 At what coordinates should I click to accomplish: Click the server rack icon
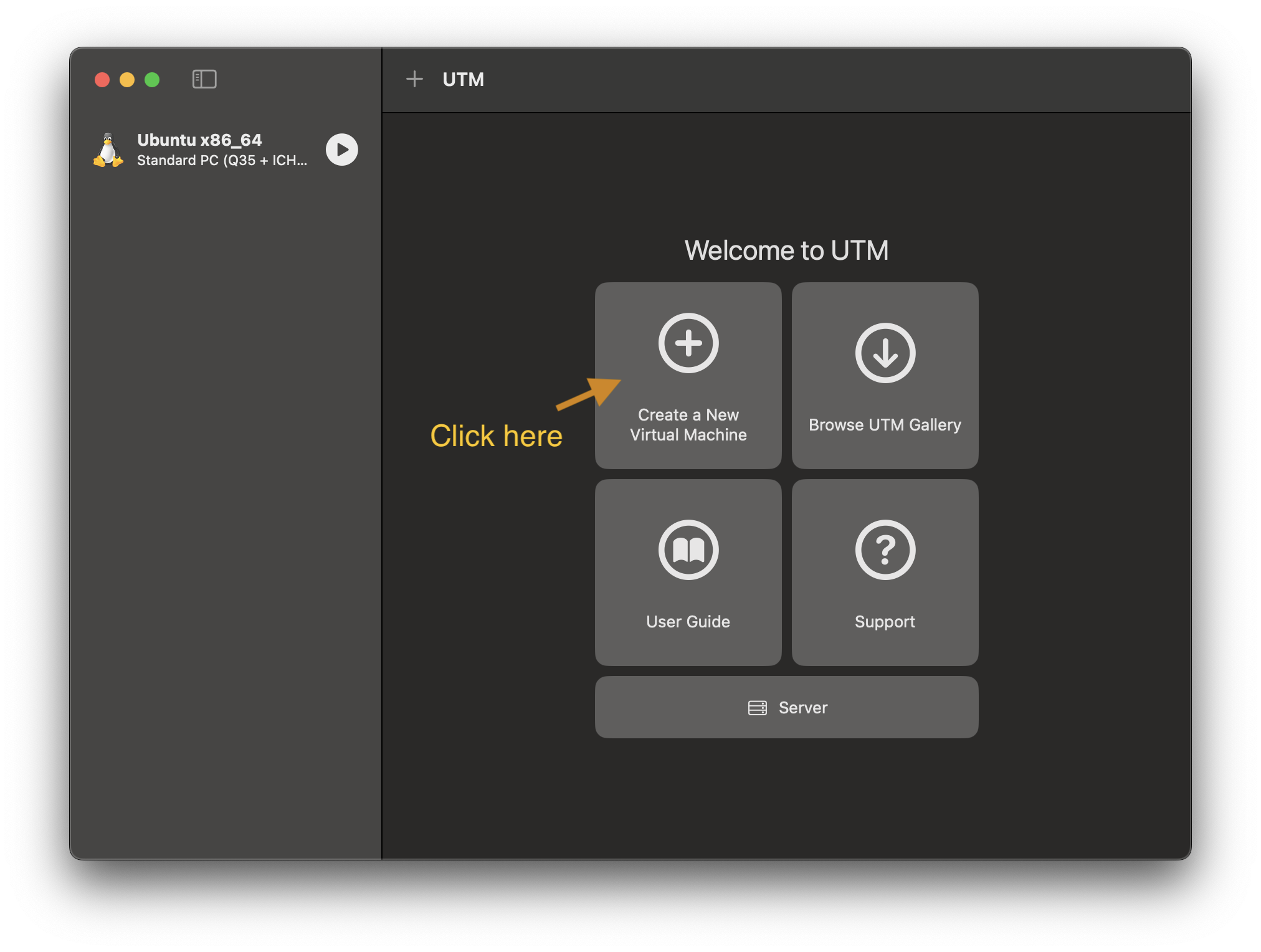pos(757,708)
